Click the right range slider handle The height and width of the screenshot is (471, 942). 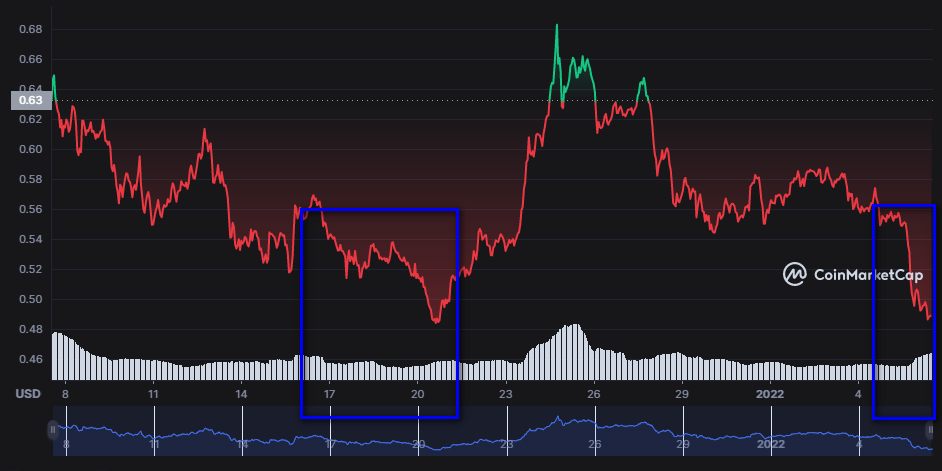click(931, 430)
